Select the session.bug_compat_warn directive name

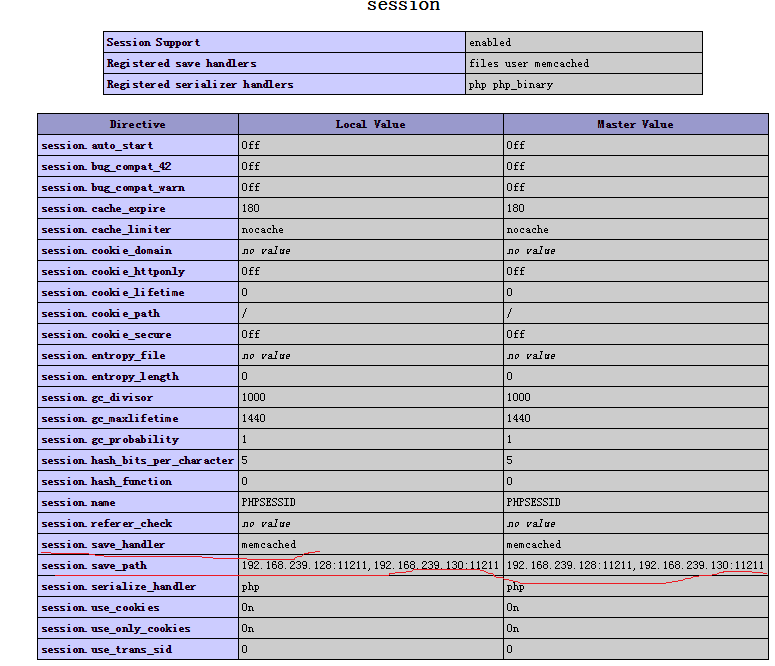pos(113,188)
